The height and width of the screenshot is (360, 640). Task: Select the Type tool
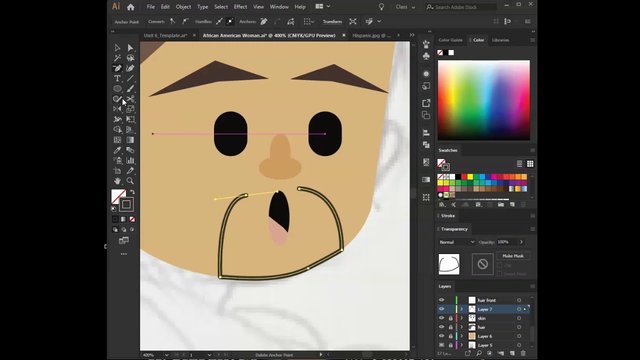click(118, 78)
